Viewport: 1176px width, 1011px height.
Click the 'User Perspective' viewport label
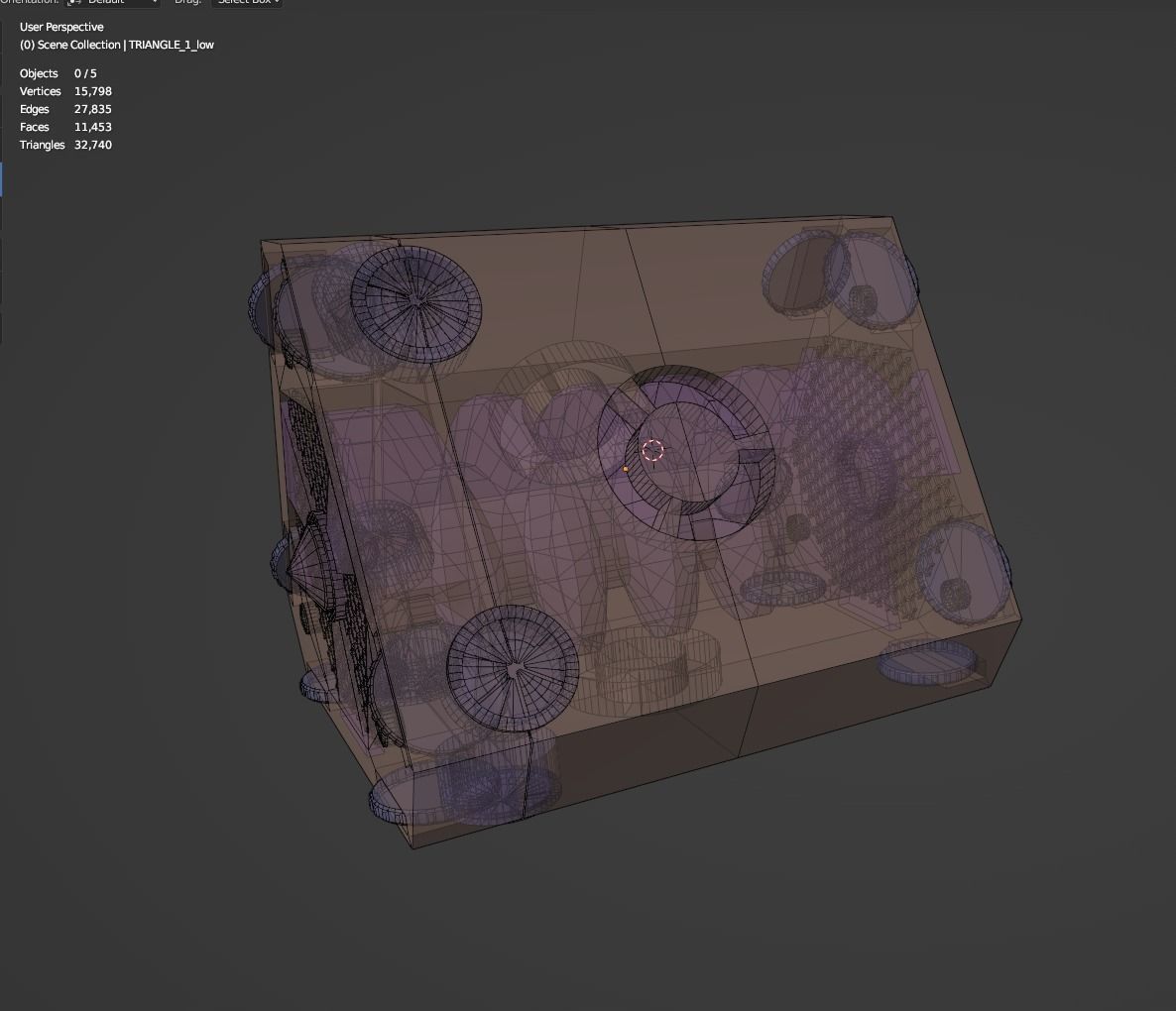pos(61,27)
